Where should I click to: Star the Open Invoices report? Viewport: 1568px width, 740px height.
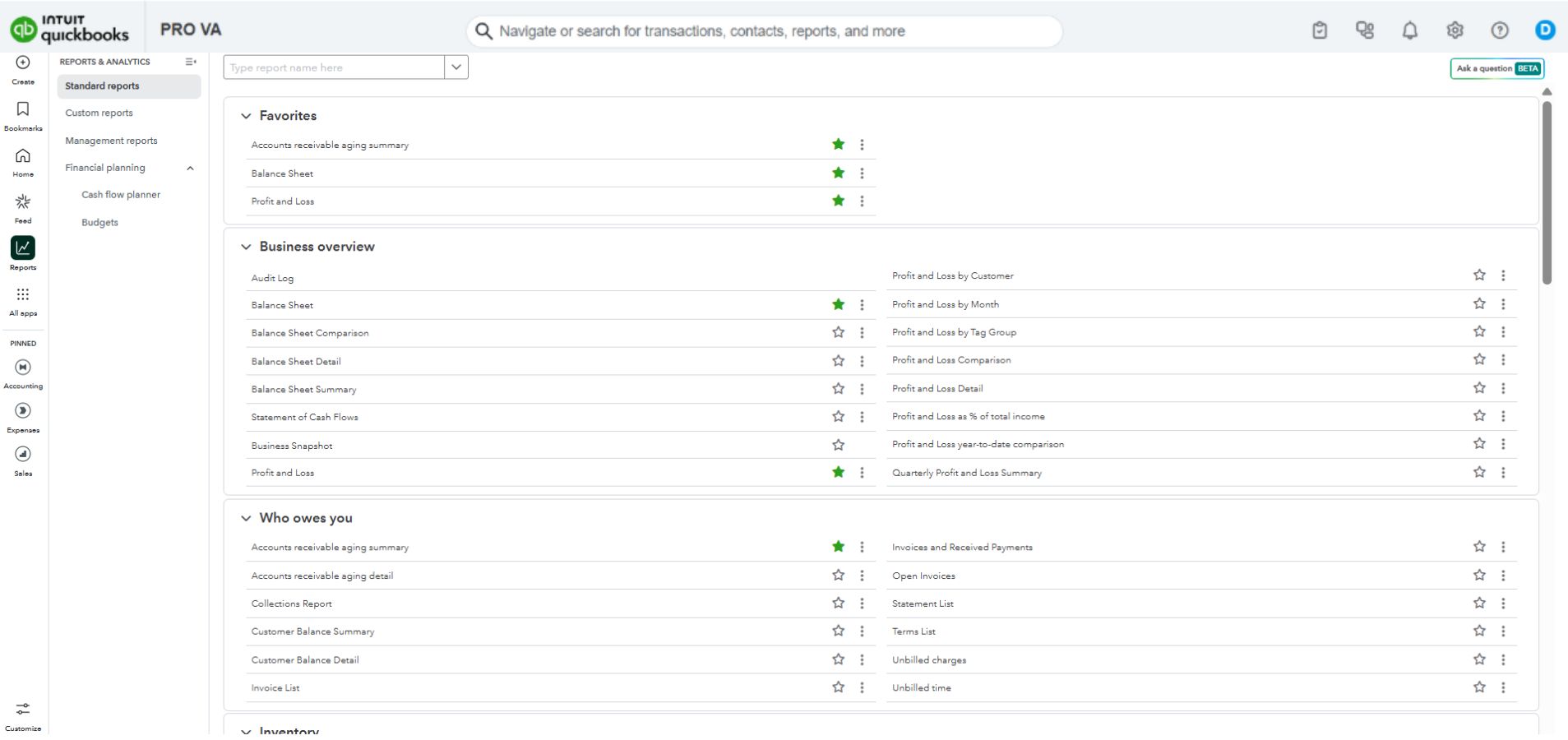(1479, 575)
